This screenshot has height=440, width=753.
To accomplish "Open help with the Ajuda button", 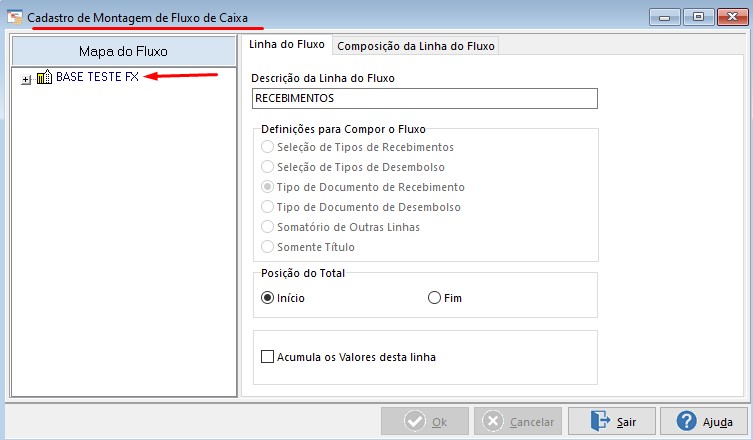I will click(704, 421).
